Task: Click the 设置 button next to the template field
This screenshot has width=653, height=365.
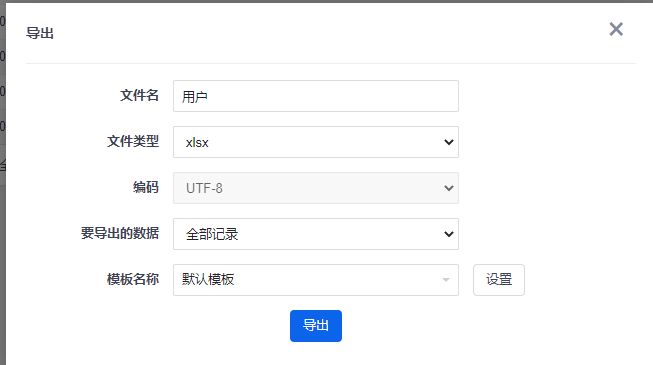Action: point(498,280)
